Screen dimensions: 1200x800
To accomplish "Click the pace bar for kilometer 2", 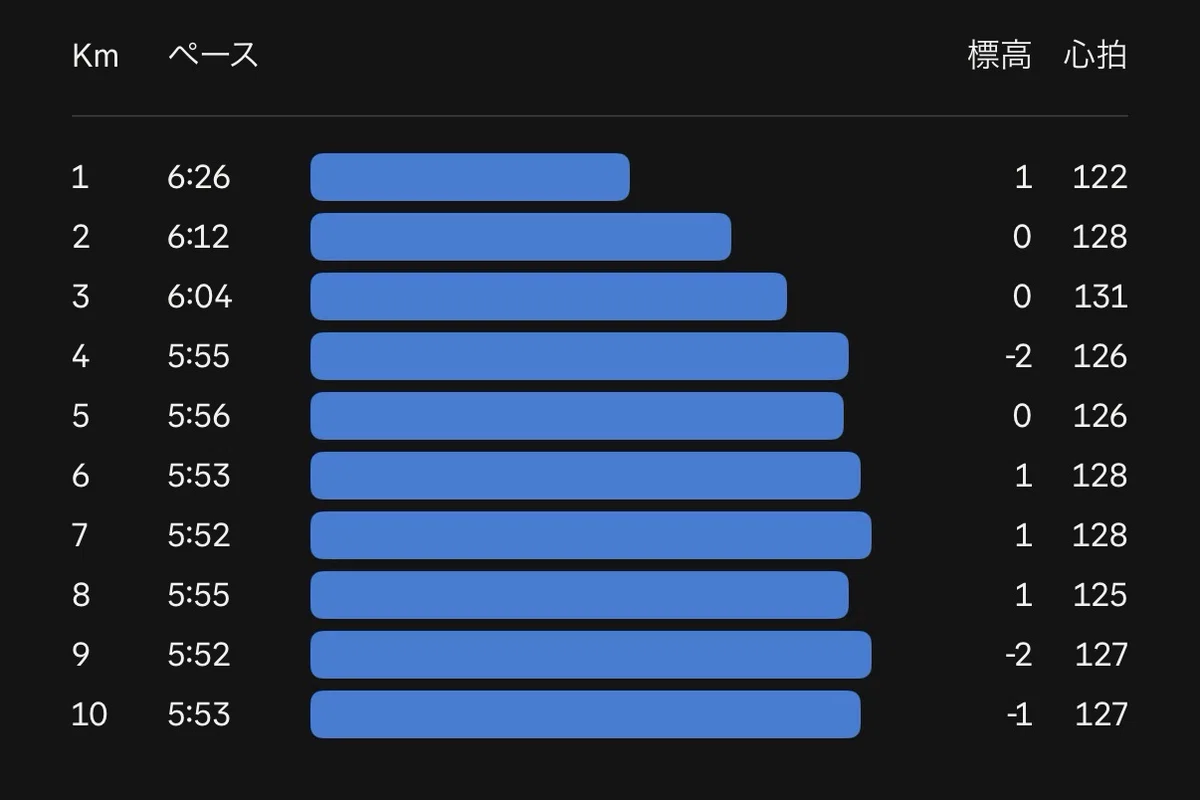I will click(x=520, y=237).
